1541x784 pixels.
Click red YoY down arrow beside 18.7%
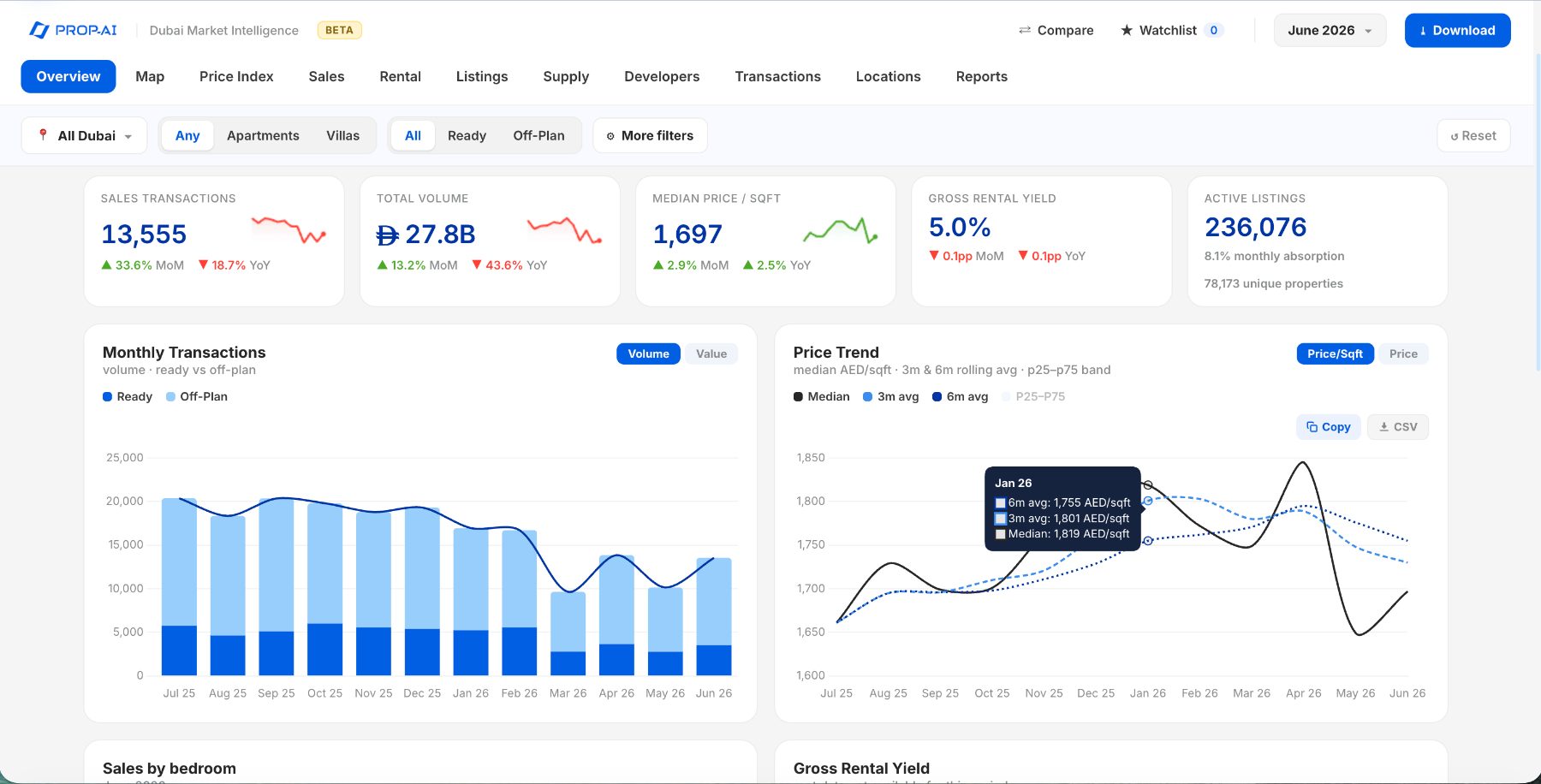click(x=204, y=265)
